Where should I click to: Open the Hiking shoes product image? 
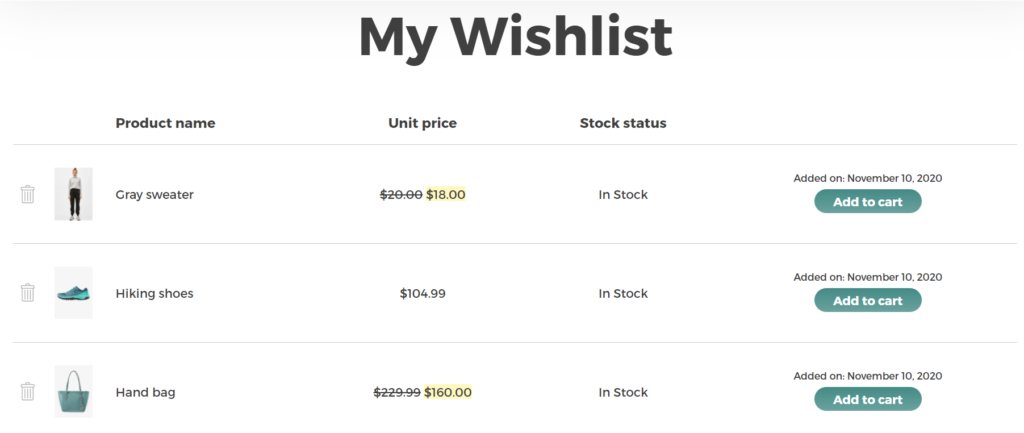click(73, 293)
